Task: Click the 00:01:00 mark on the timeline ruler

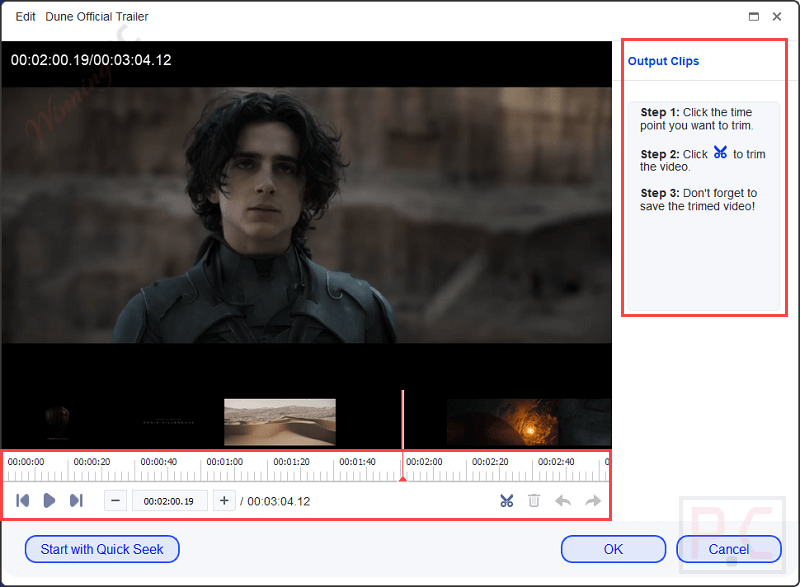Action: (224, 462)
